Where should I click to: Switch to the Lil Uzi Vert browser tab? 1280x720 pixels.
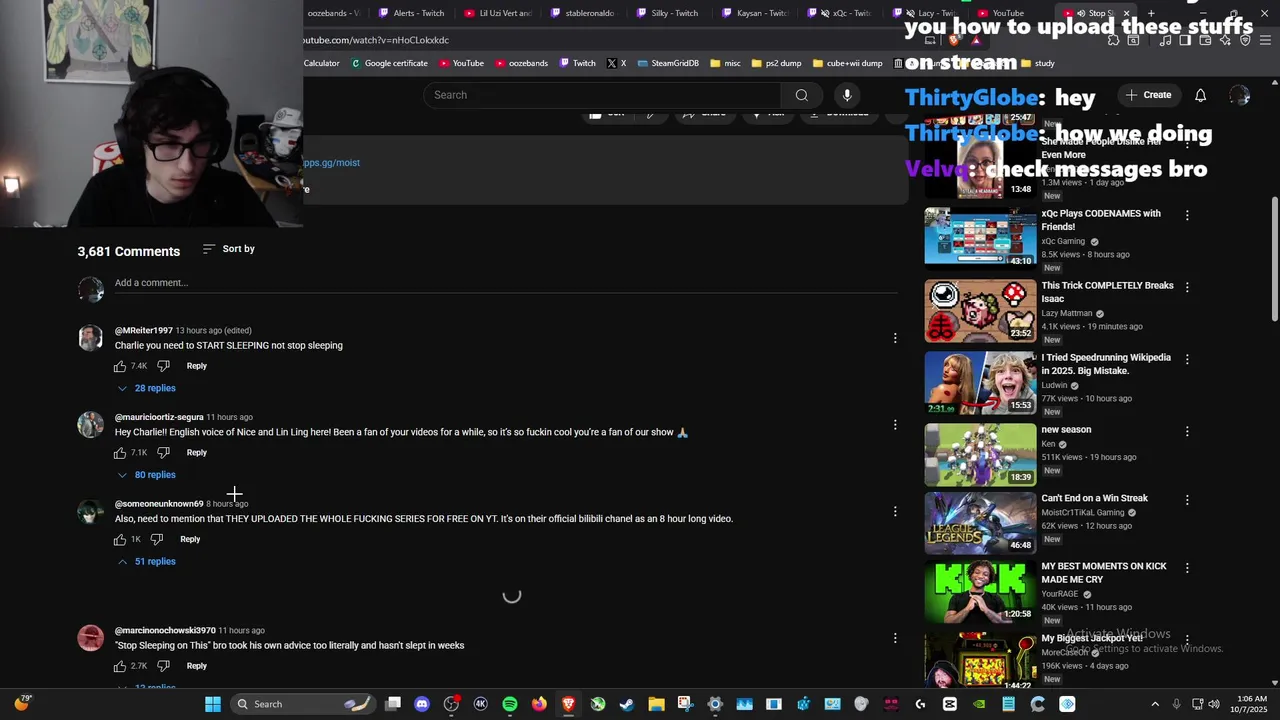coord(498,13)
